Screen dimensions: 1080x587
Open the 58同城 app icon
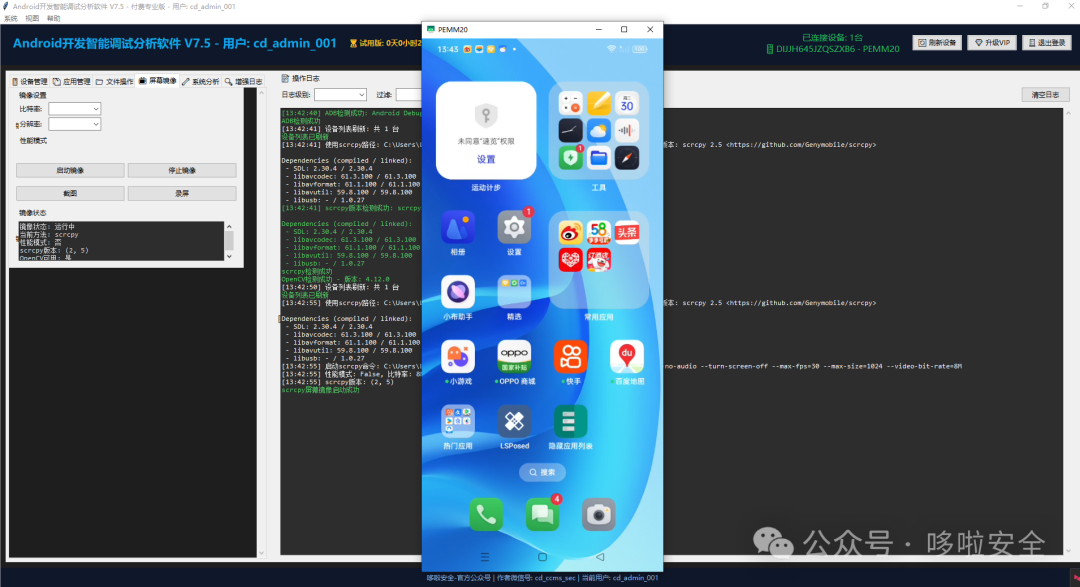(599, 233)
